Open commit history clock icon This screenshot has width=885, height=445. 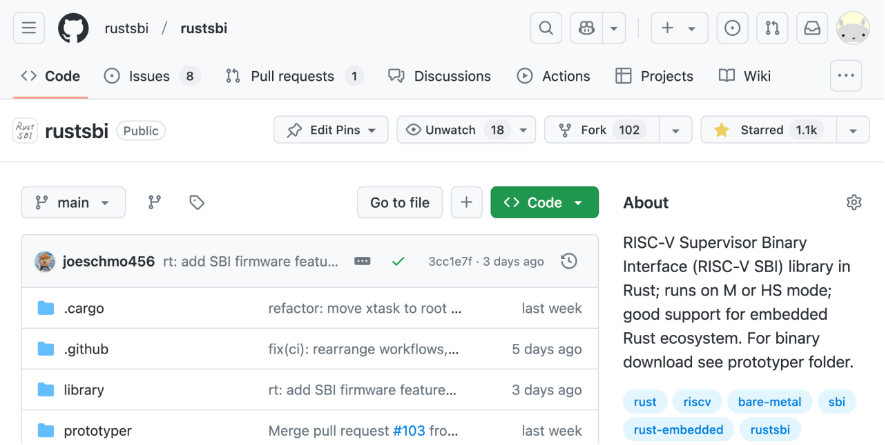click(569, 261)
